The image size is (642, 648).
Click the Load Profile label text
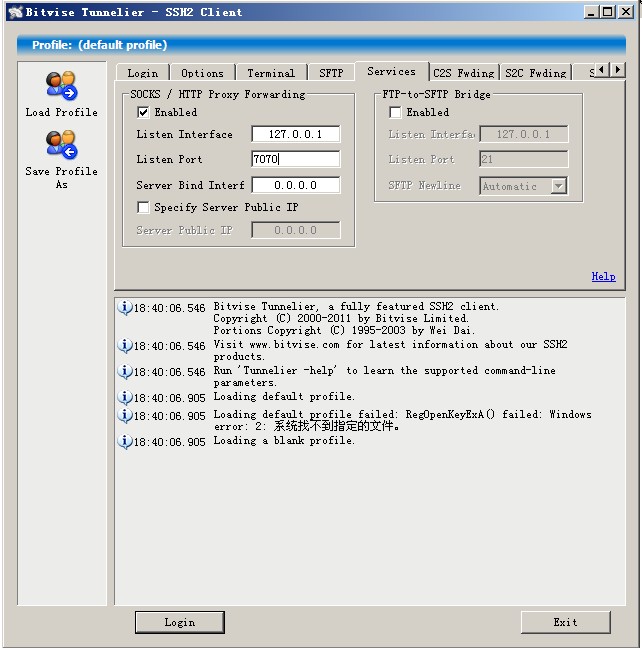(62, 112)
